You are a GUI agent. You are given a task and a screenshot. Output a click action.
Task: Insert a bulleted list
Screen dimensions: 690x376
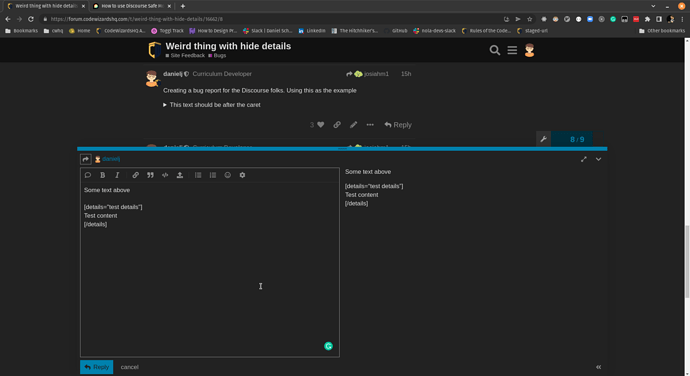[x=198, y=175]
